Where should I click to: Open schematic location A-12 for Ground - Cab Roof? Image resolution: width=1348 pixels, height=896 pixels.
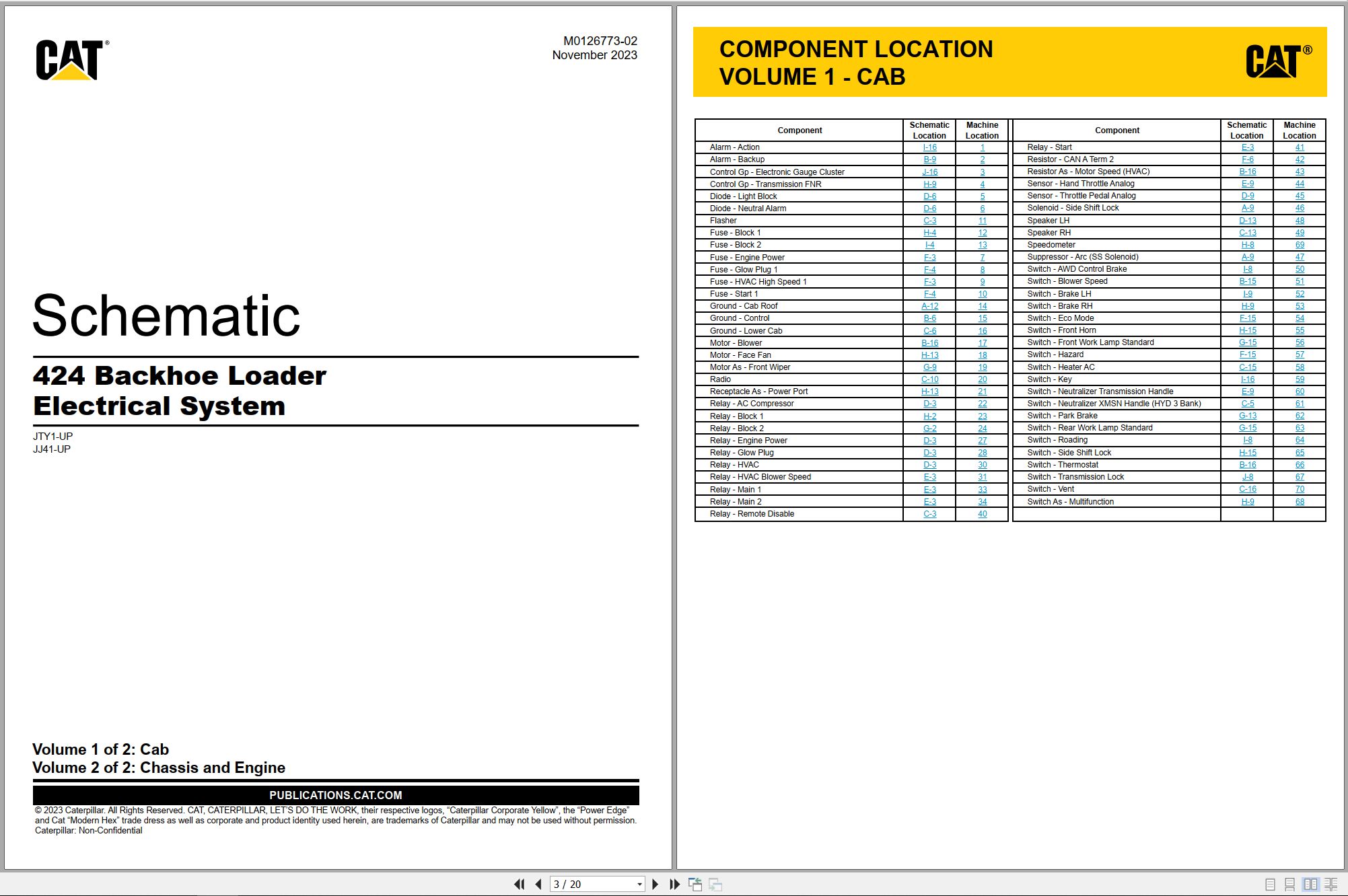(x=929, y=306)
